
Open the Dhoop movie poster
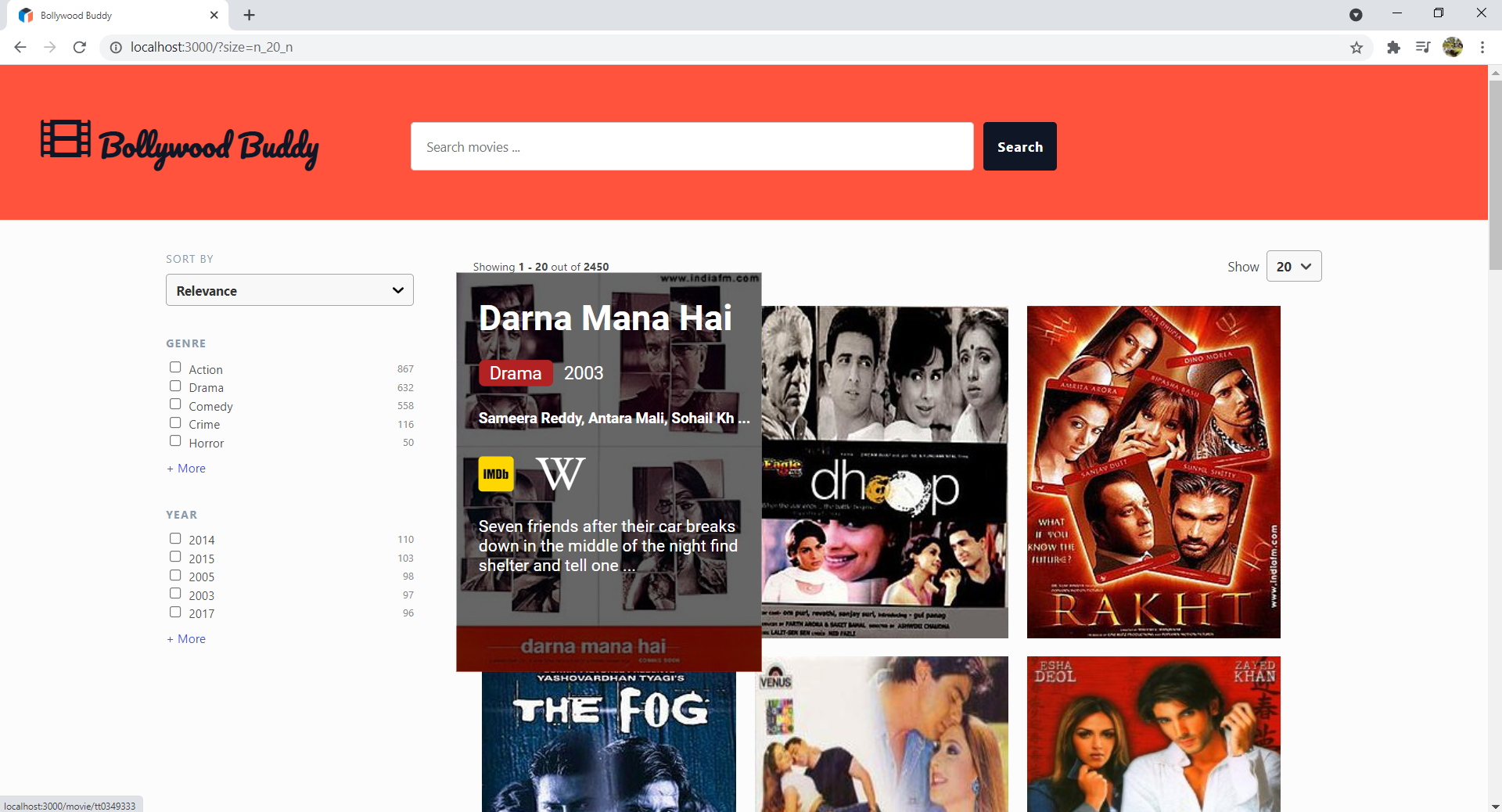(885, 472)
